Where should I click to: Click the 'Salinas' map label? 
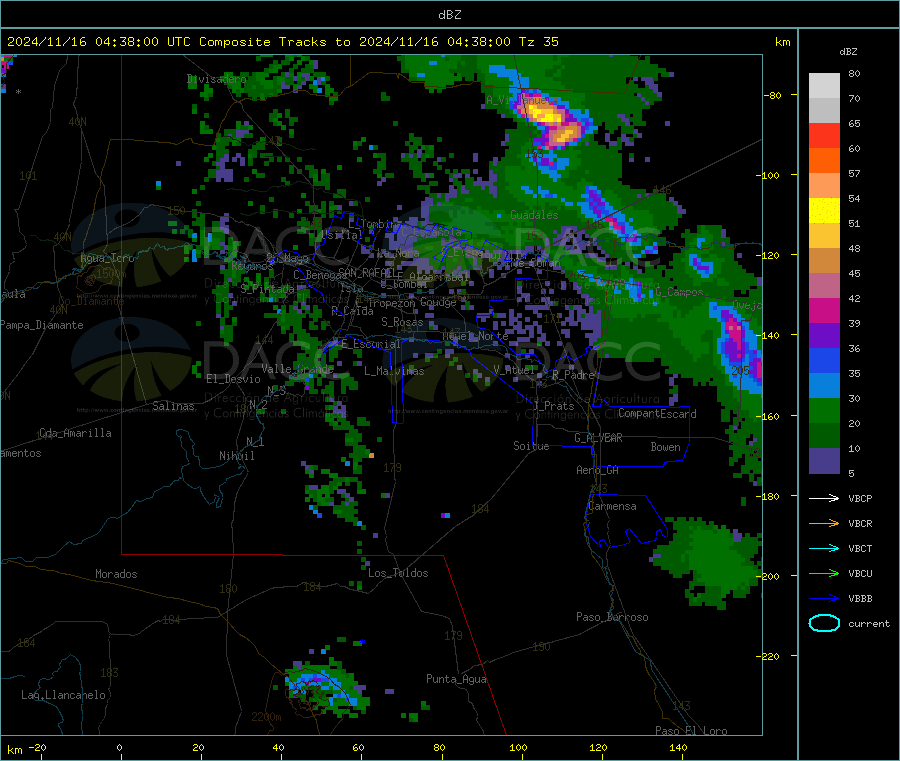click(x=173, y=406)
